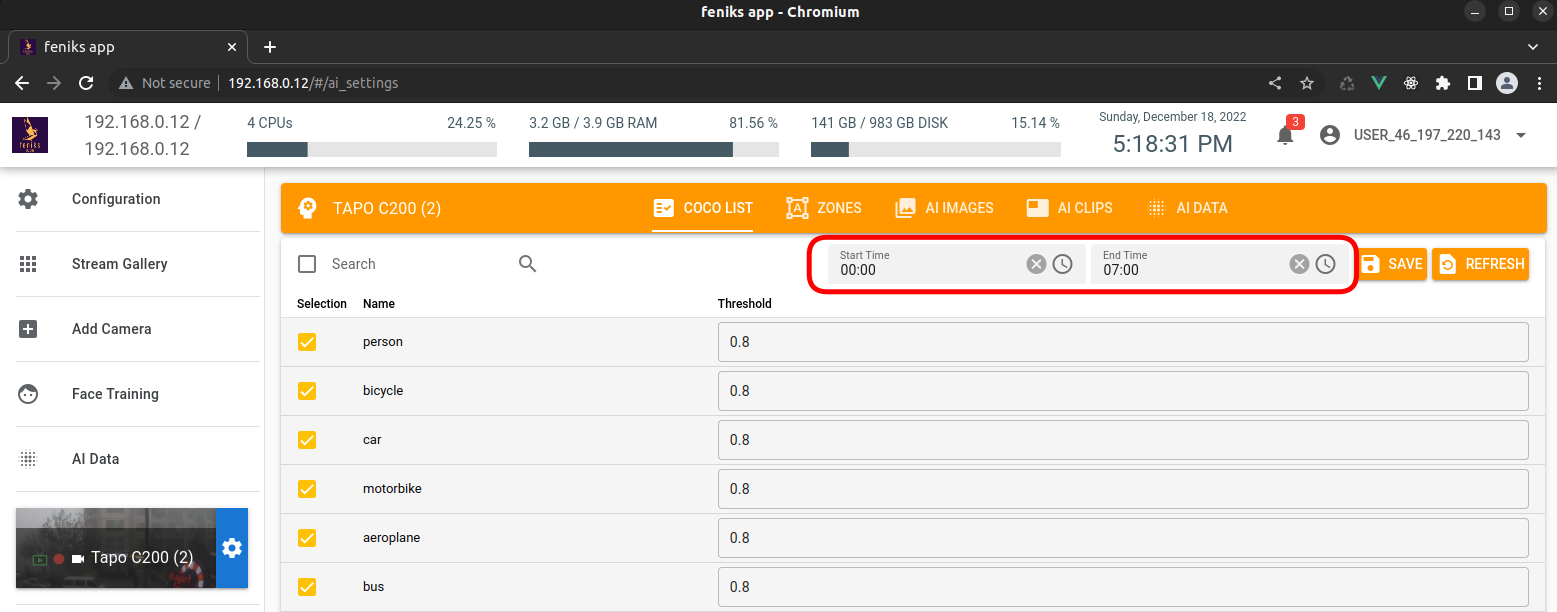Open Start Time clock picker
Screen dimensions: 1557x612
(1062, 264)
